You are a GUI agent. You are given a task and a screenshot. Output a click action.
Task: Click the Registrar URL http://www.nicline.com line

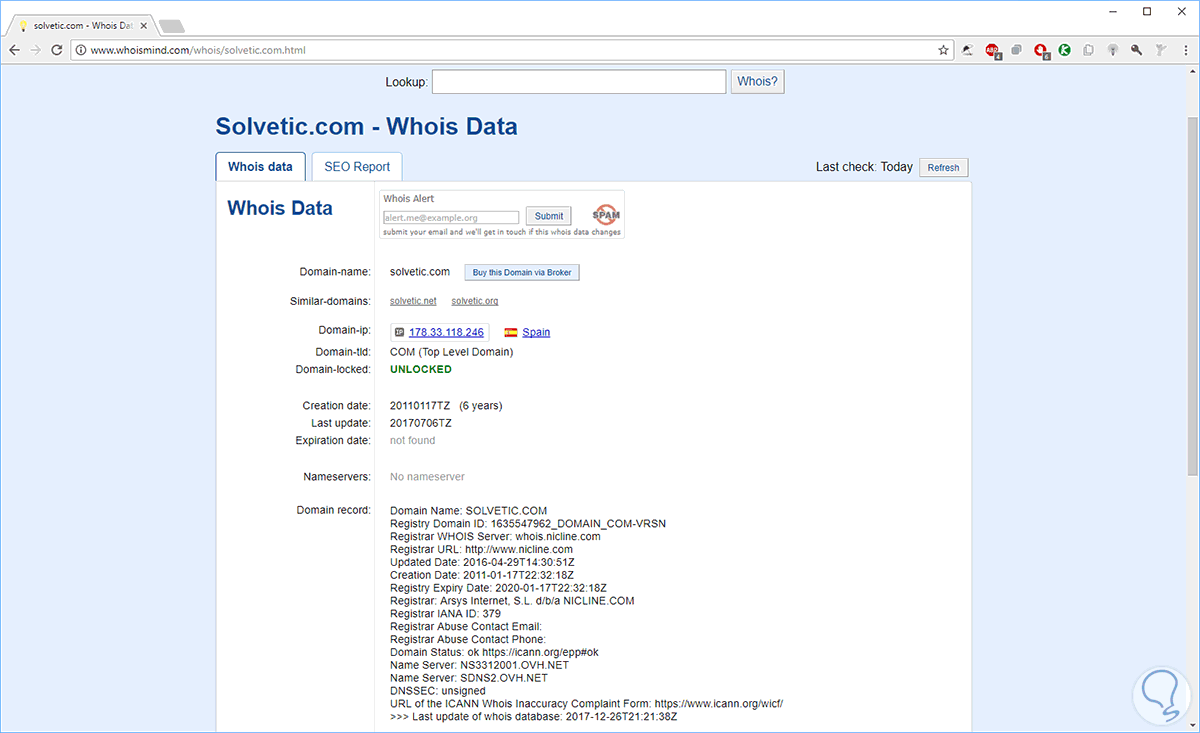[x=481, y=549]
